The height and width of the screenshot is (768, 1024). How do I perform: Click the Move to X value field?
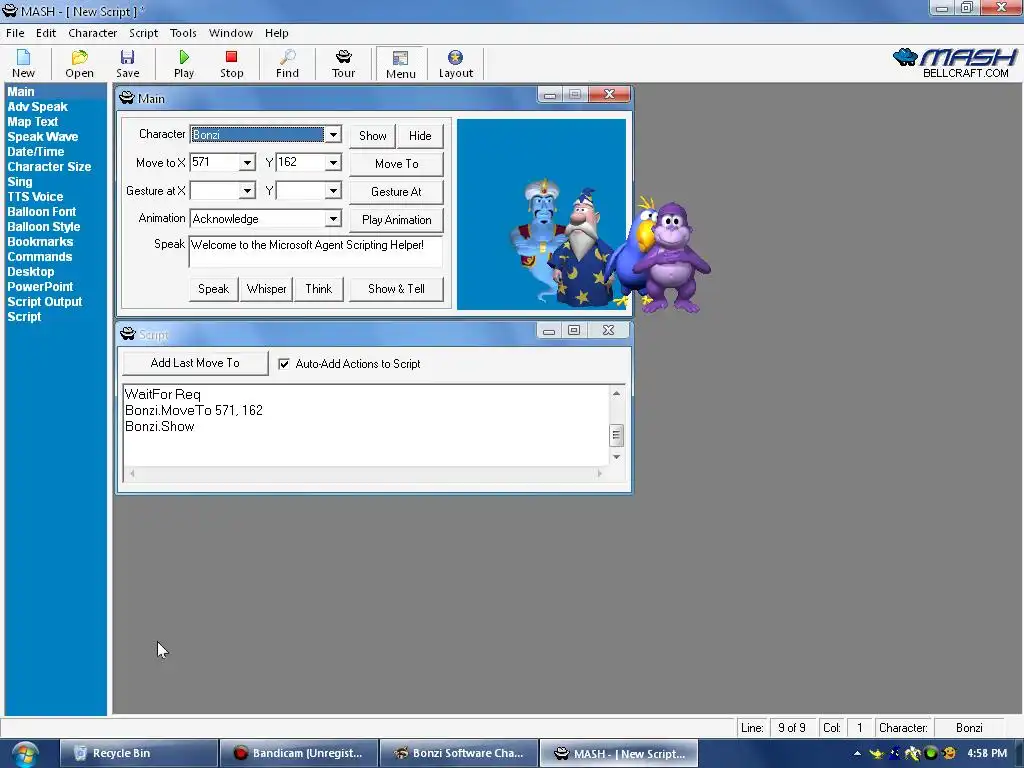214,163
